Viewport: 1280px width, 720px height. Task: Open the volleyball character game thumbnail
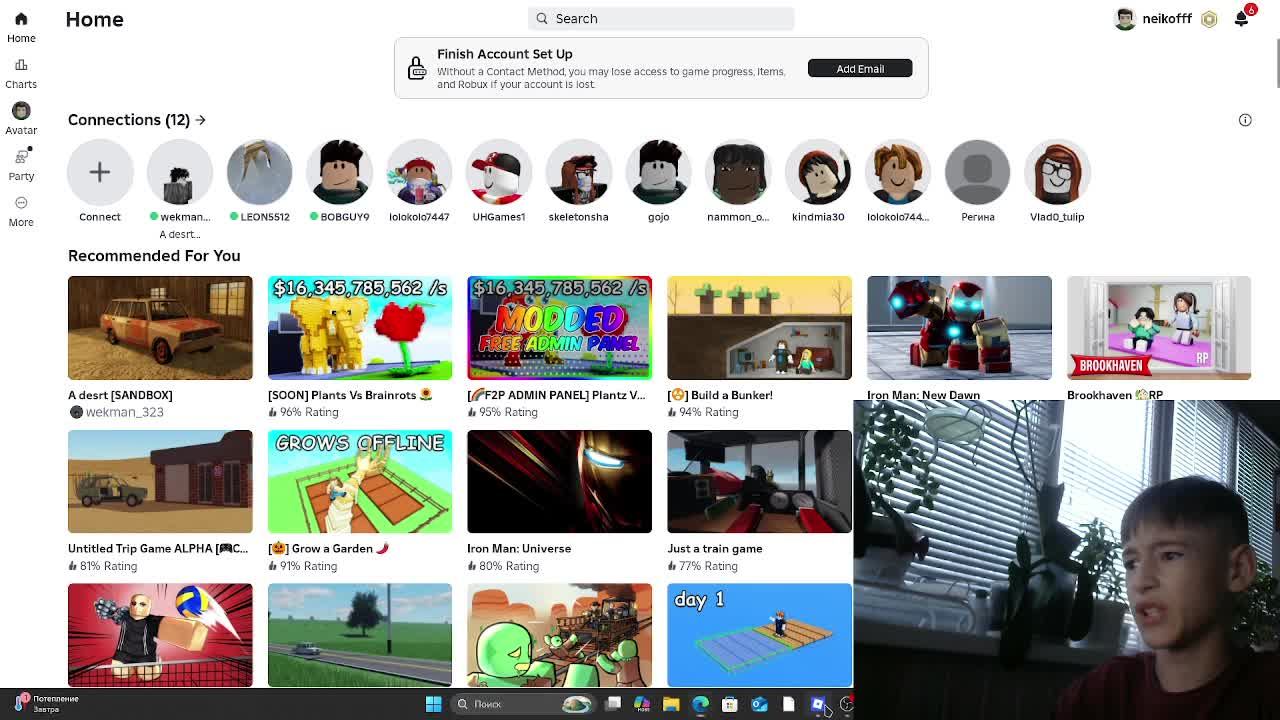160,635
